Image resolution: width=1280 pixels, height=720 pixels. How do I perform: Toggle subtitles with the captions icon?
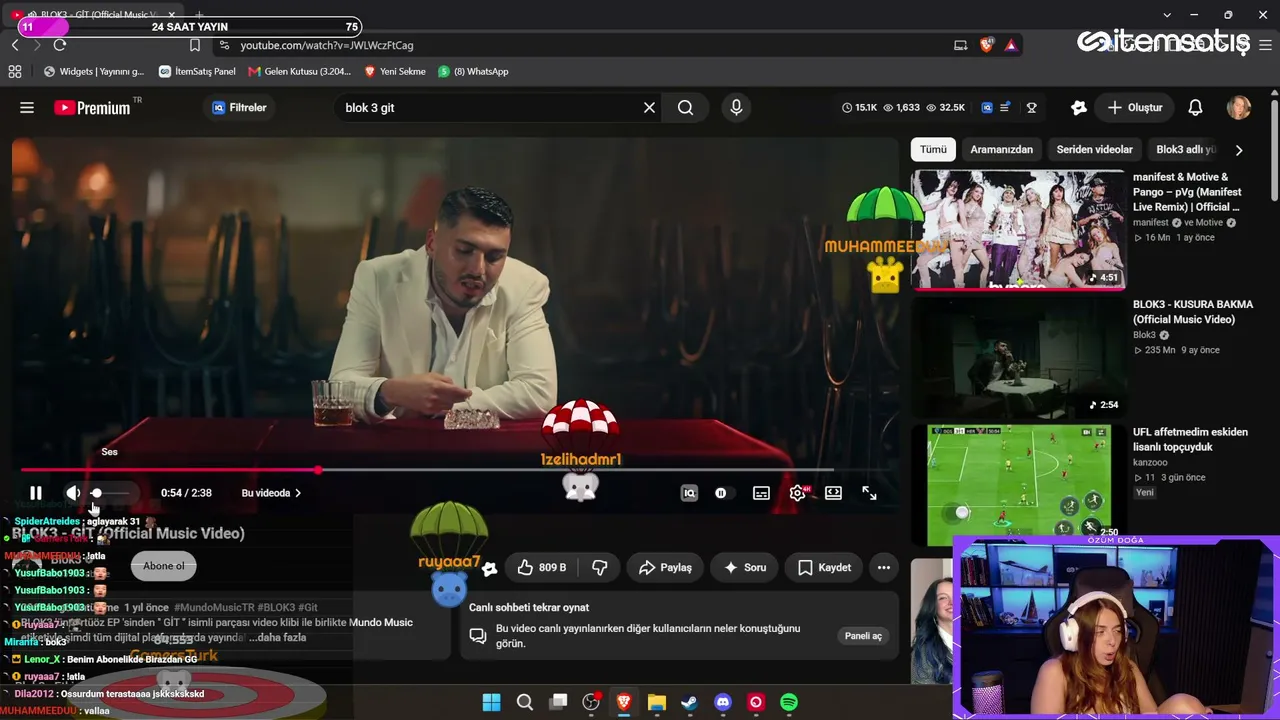click(761, 493)
